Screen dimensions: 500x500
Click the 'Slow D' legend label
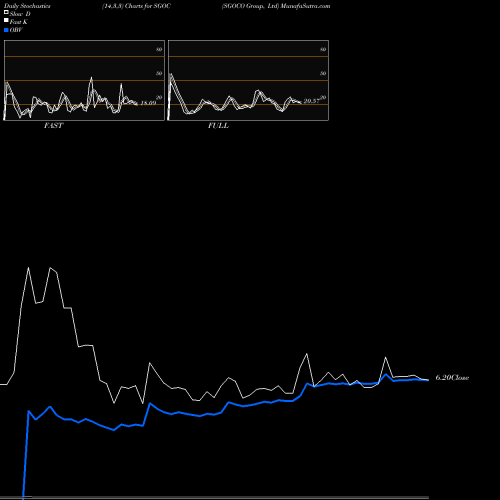[x=20, y=14]
